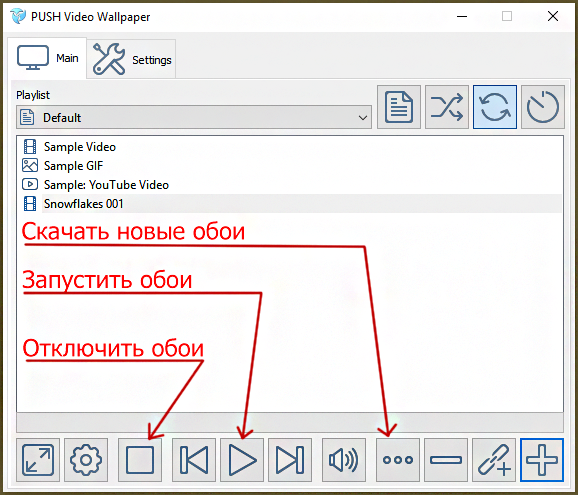Start wallpaper with the play button
Image resolution: width=578 pixels, height=495 pixels.
tap(242, 460)
